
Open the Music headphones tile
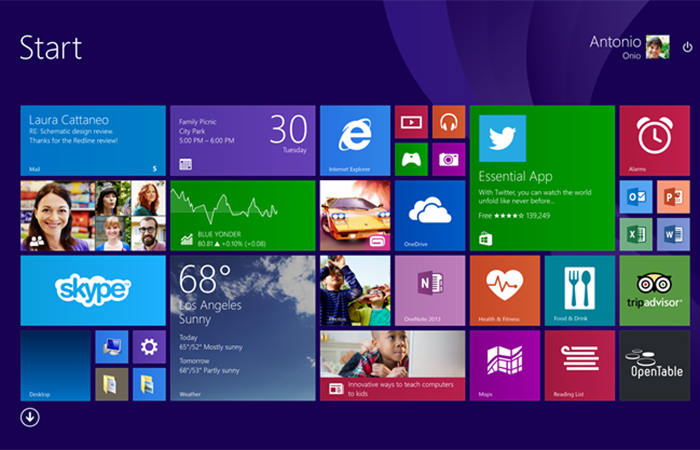449,122
